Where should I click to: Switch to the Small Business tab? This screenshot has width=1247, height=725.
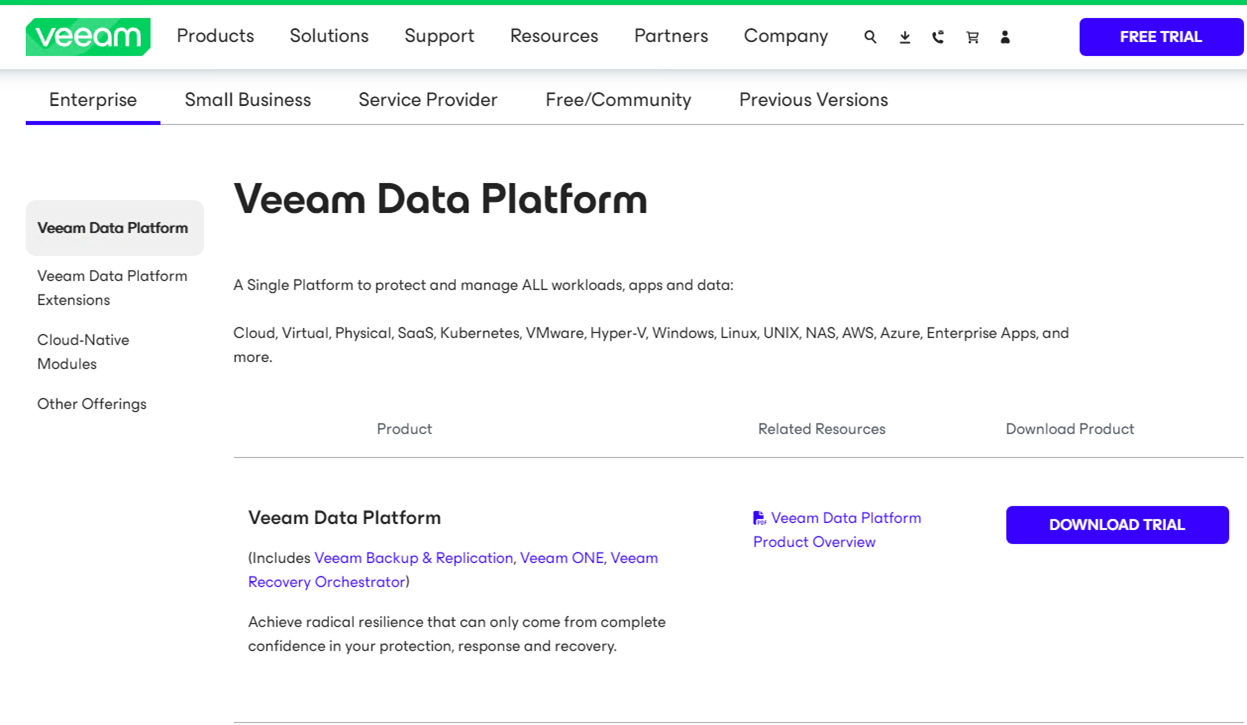click(248, 100)
